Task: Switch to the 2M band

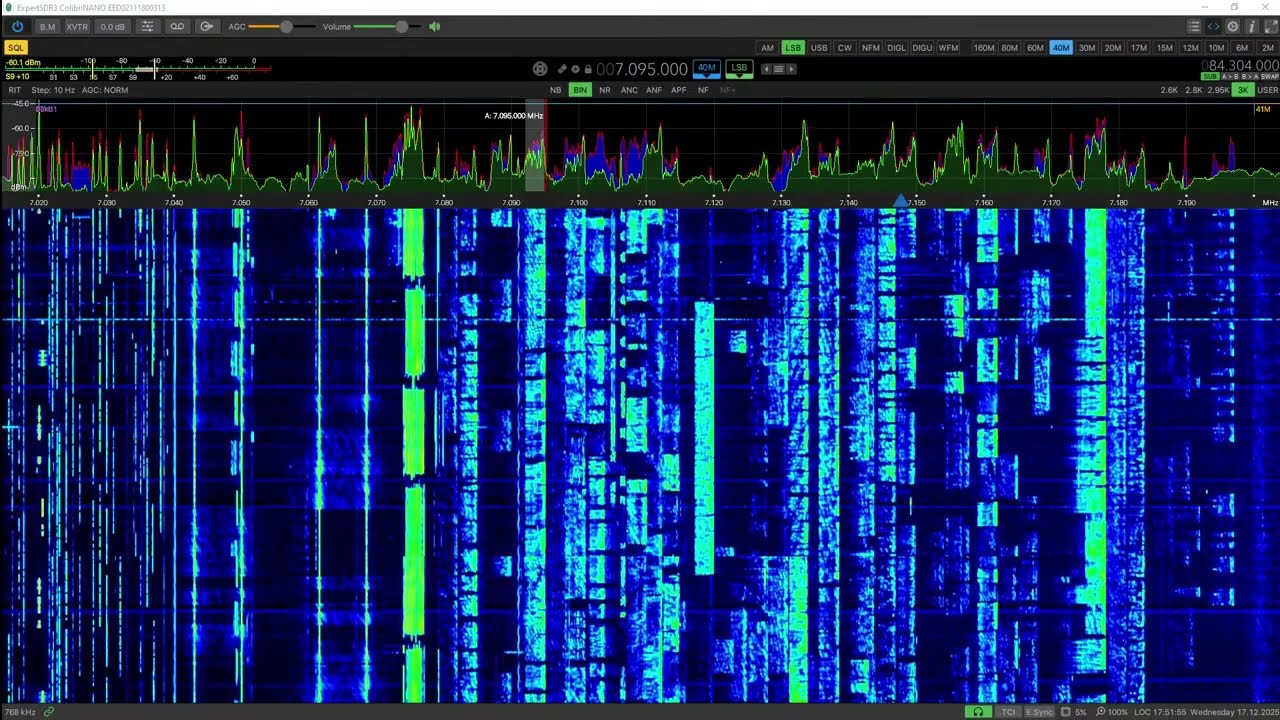Action: [1267, 48]
